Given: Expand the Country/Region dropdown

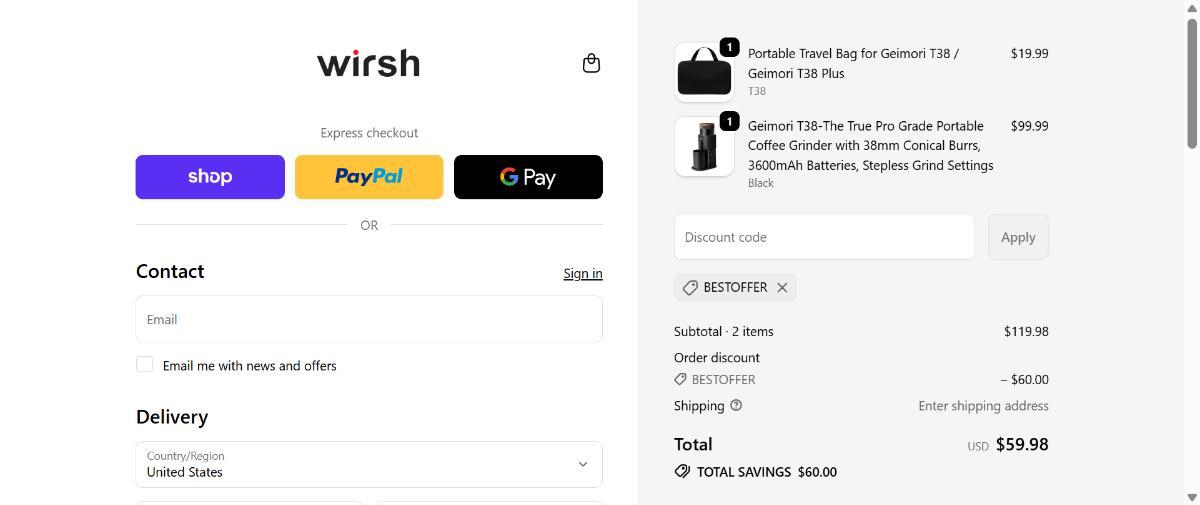Looking at the screenshot, I should tap(368, 464).
